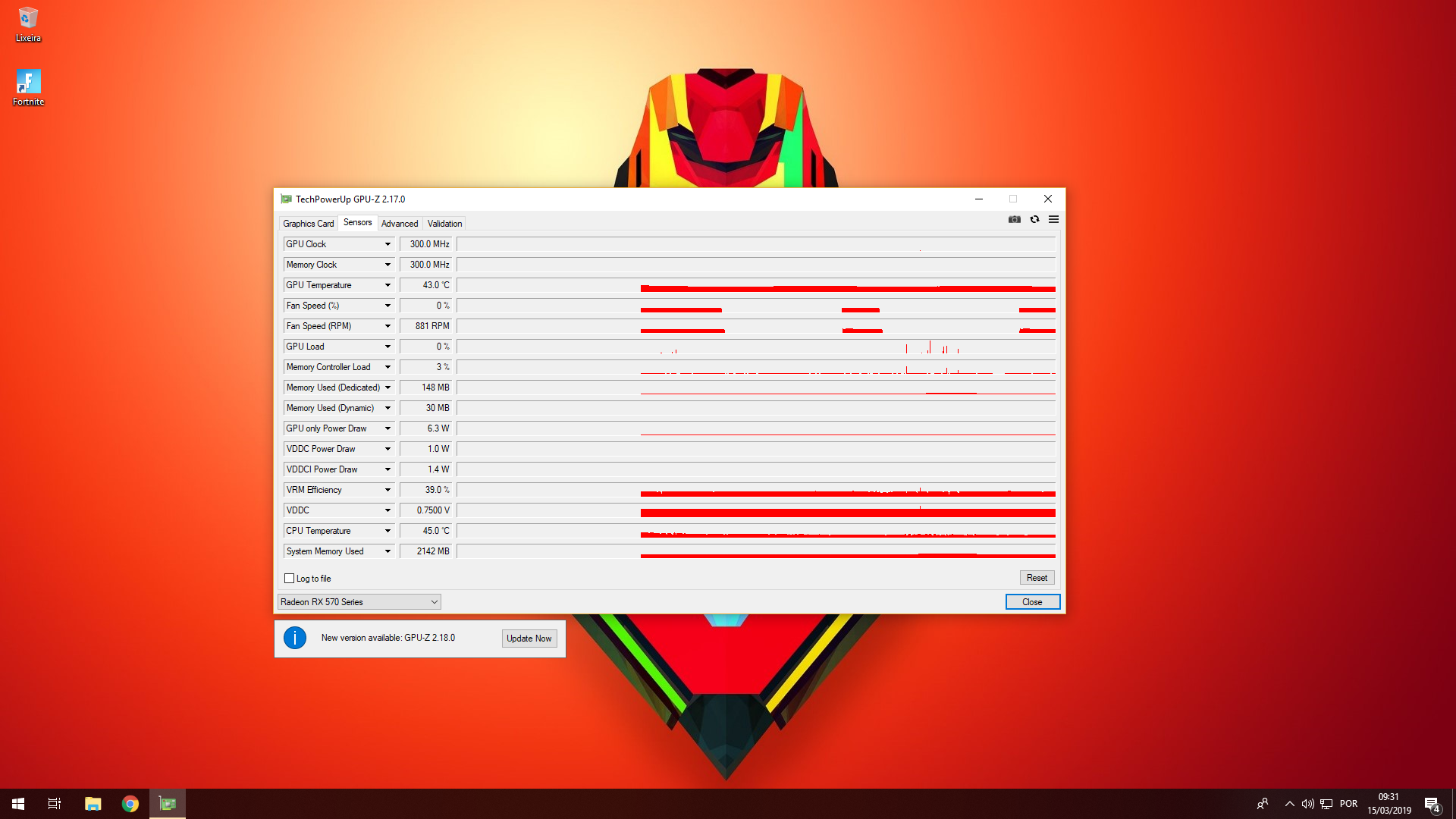This screenshot has height=819, width=1456.
Task: Click the GPU Clock 300.0 MHz value
Action: [x=425, y=244]
